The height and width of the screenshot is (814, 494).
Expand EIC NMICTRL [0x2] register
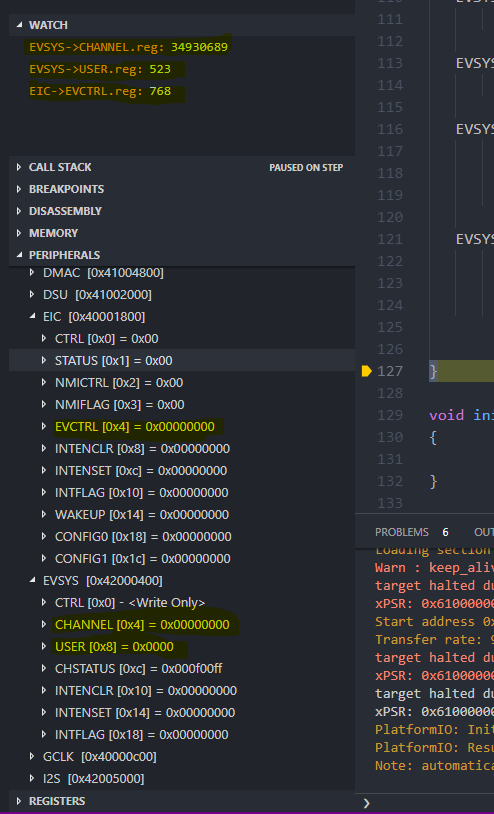click(45, 383)
